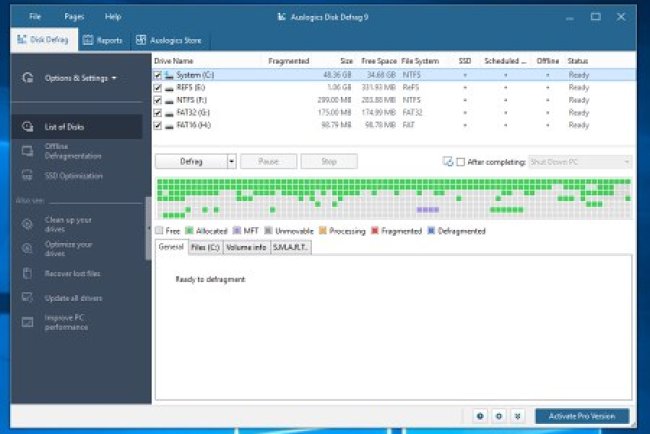This screenshot has height=434, width=650.
Task: Click the purple MFT blocks in cluster map
Action: coord(427,210)
